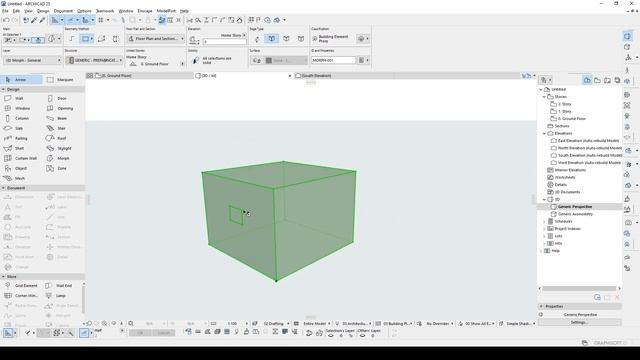Image resolution: width=640 pixels, height=360 pixels.
Task: Toggle the suspend groups icon
Action: click(x=162, y=20)
